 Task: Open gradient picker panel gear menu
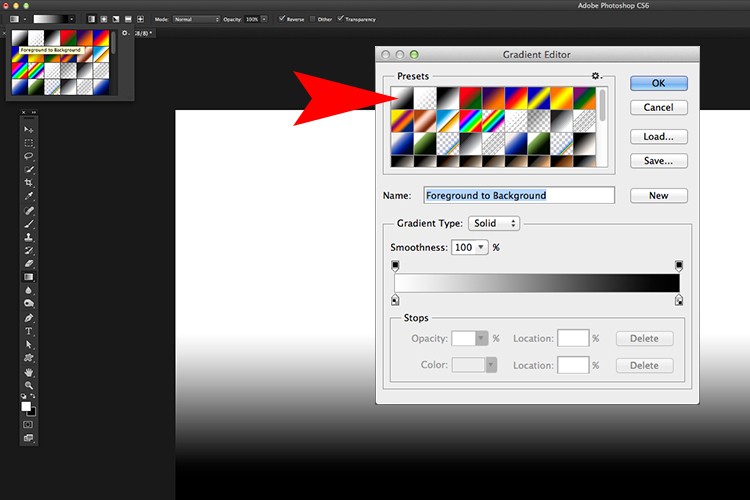125,33
